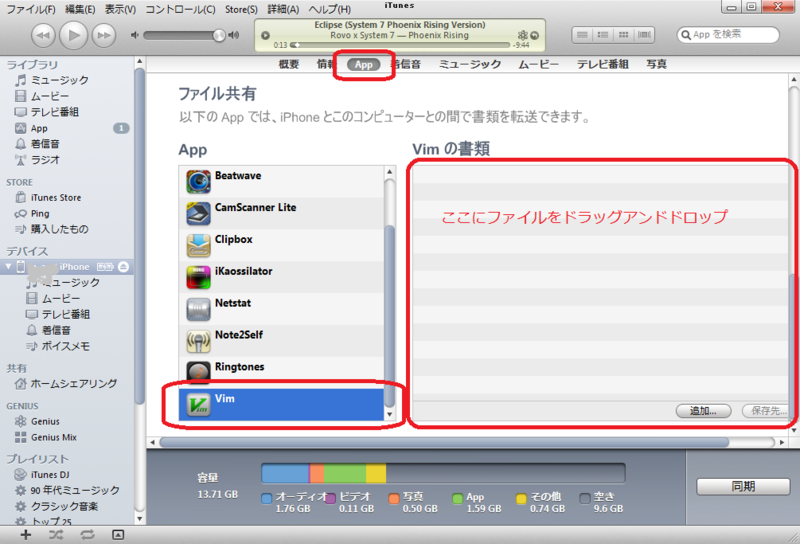Click the Previous track button
The width and height of the screenshot is (800, 544).
pos(43,35)
